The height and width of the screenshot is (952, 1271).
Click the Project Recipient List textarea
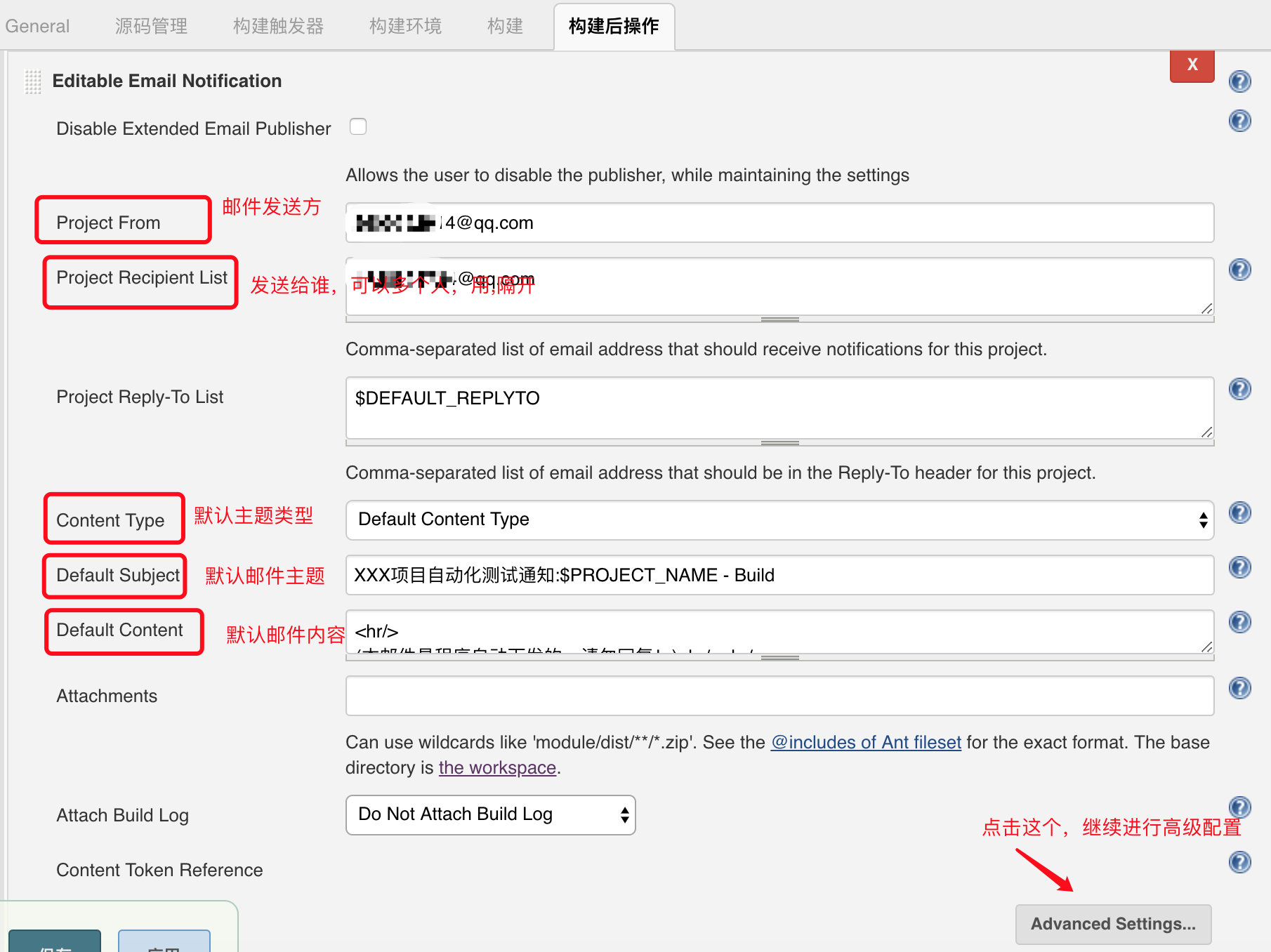(x=779, y=286)
